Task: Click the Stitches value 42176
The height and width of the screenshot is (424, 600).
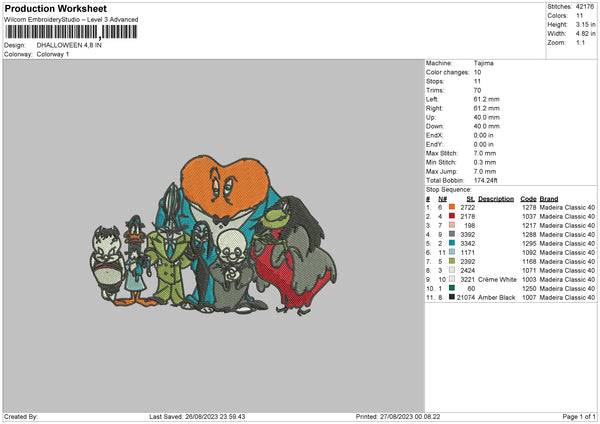Action: click(x=585, y=6)
